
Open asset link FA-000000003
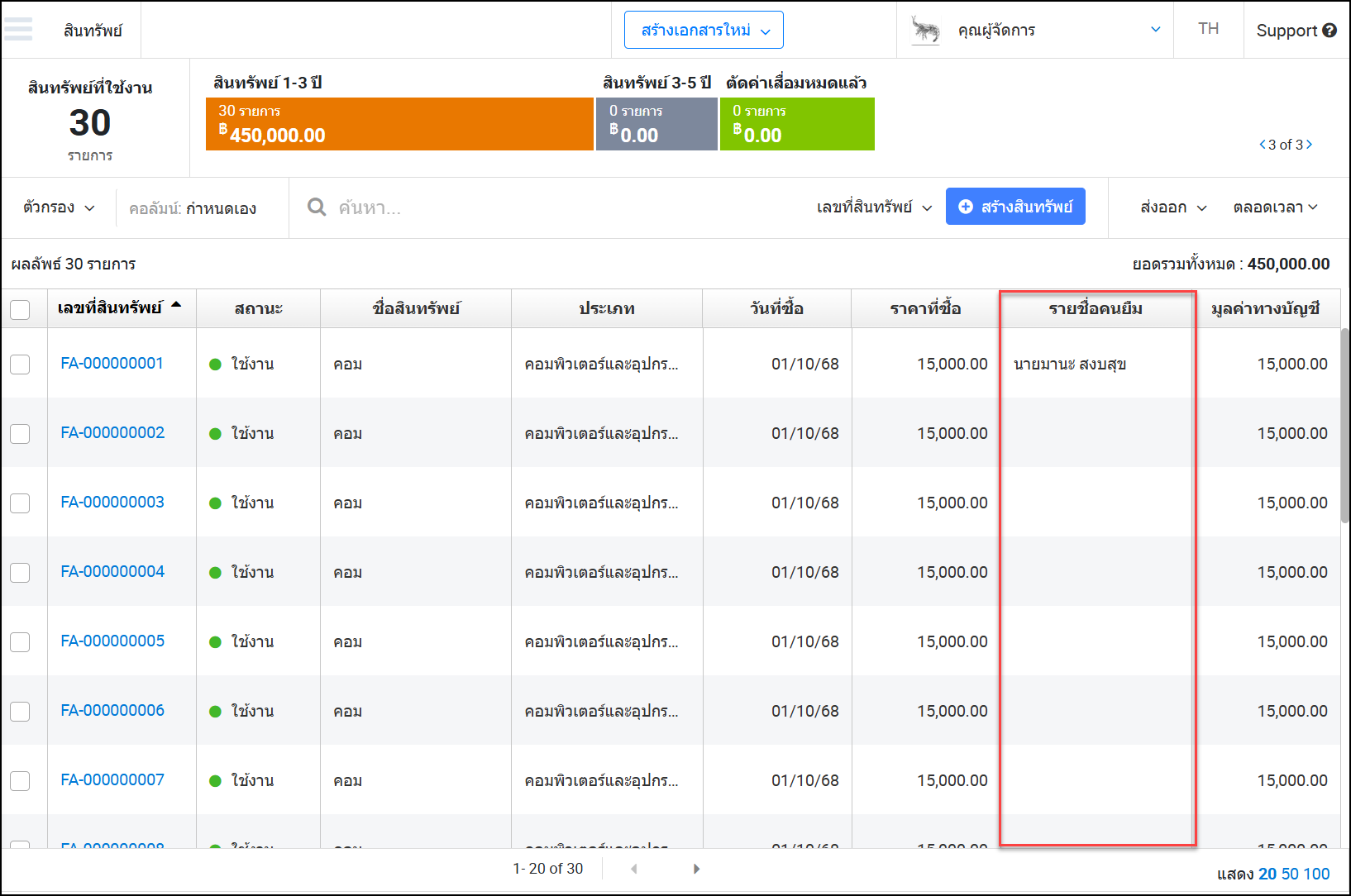click(x=112, y=503)
